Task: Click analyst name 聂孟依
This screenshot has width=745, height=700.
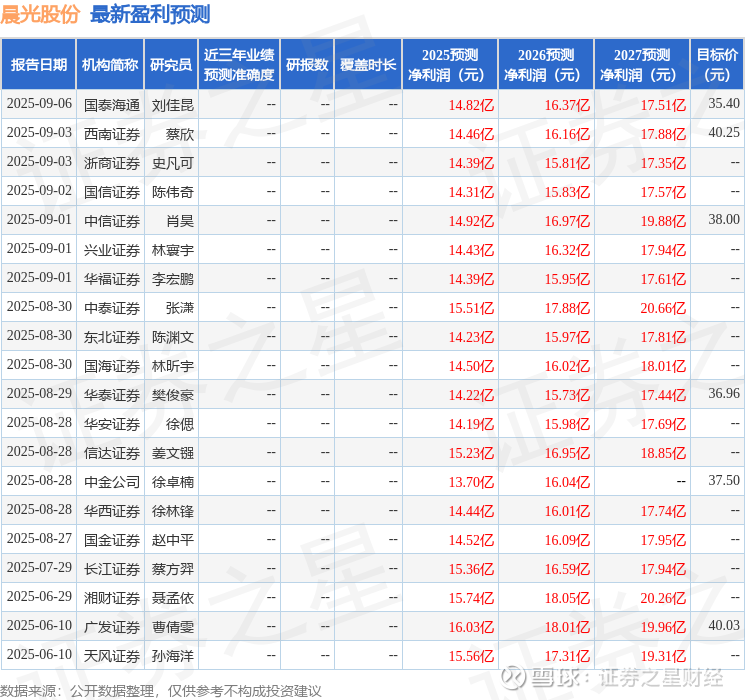Action: point(173,598)
